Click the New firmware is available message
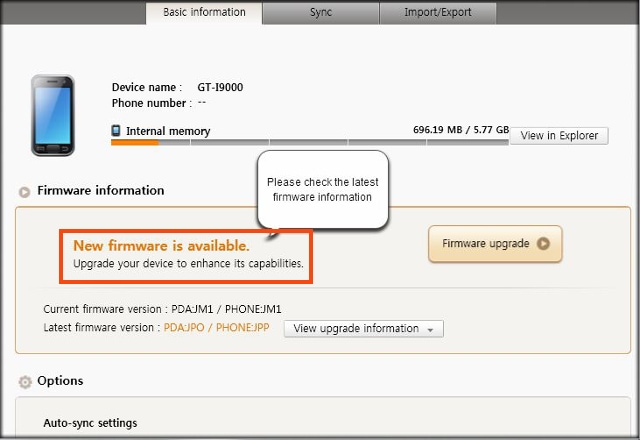Viewport: 640px width, 440px height. [x=161, y=246]
